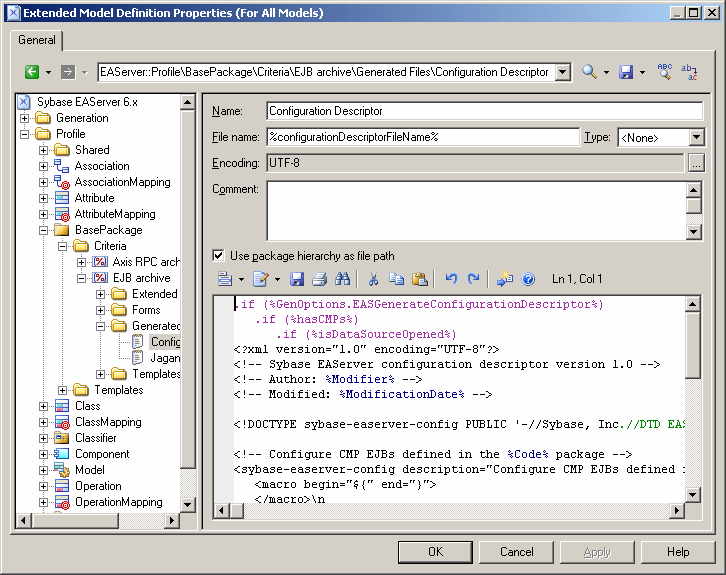Screen dimensions: 726x575
Task: Select the Component tree item
Action: pyautogui.click(x=102, y=454)
